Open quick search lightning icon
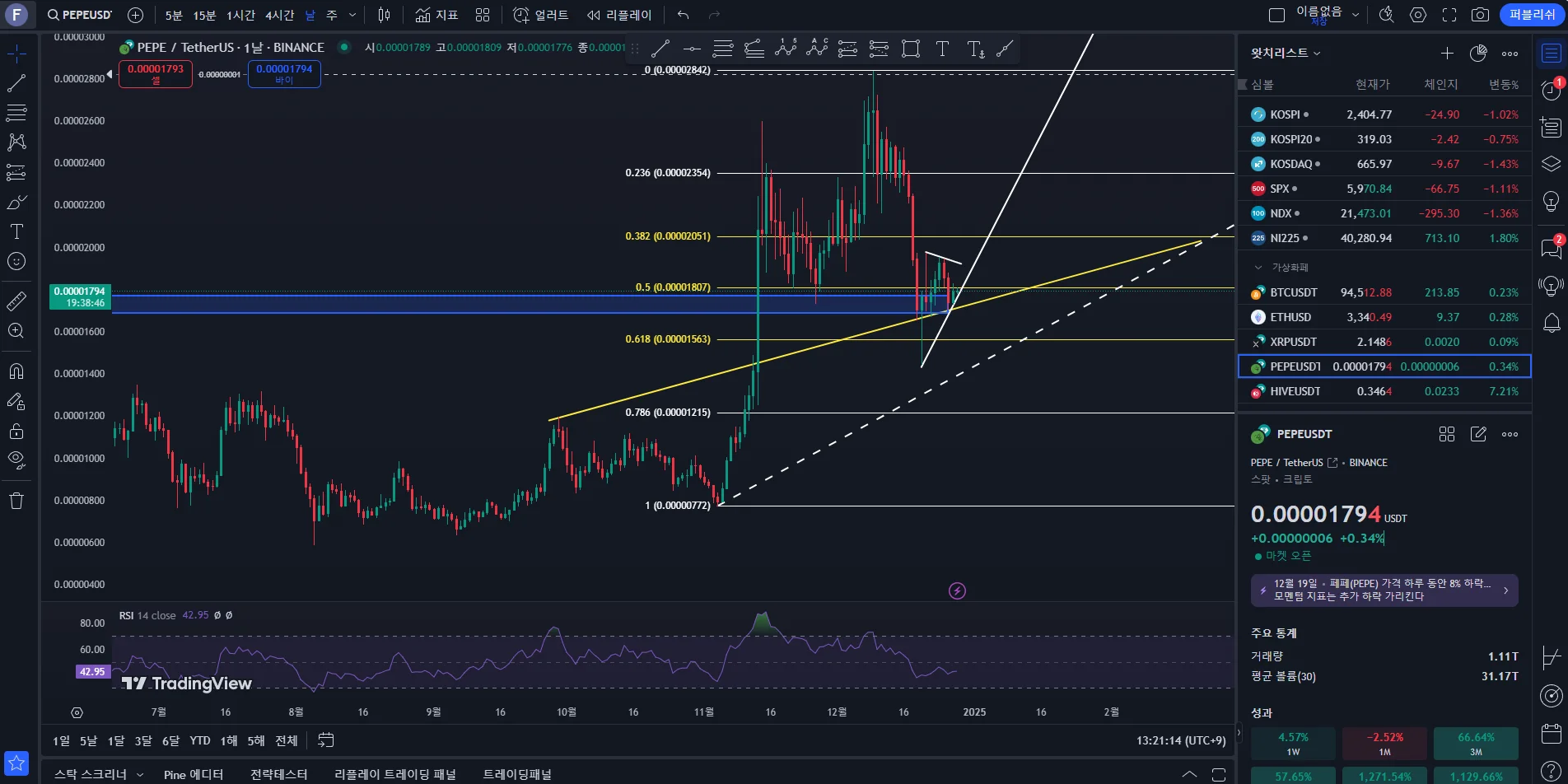This screenshot has width=1568, height=784. pyautogui.click(x=1387, y=15)
